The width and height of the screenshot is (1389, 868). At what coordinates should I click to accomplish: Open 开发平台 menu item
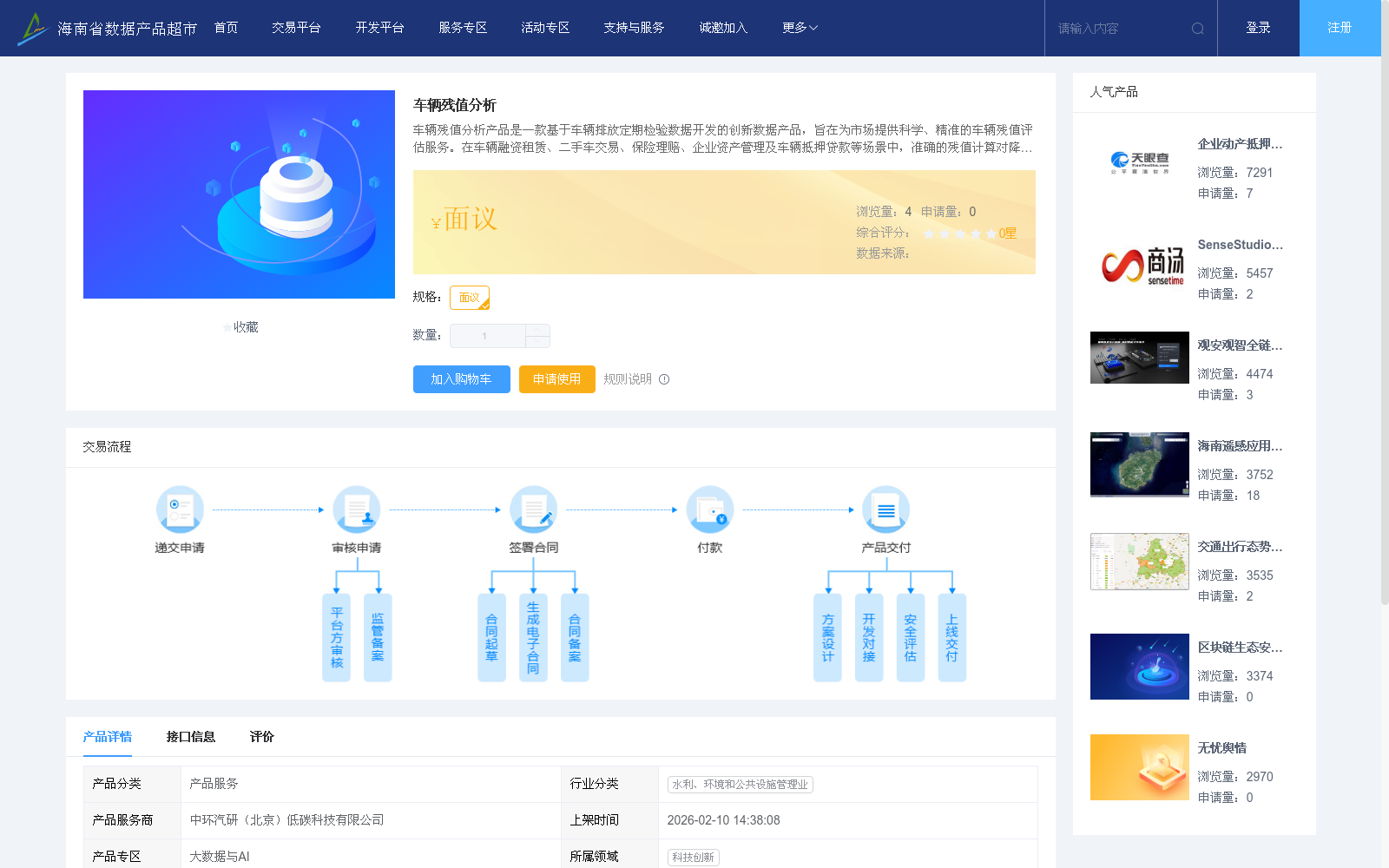coord(379,28)
